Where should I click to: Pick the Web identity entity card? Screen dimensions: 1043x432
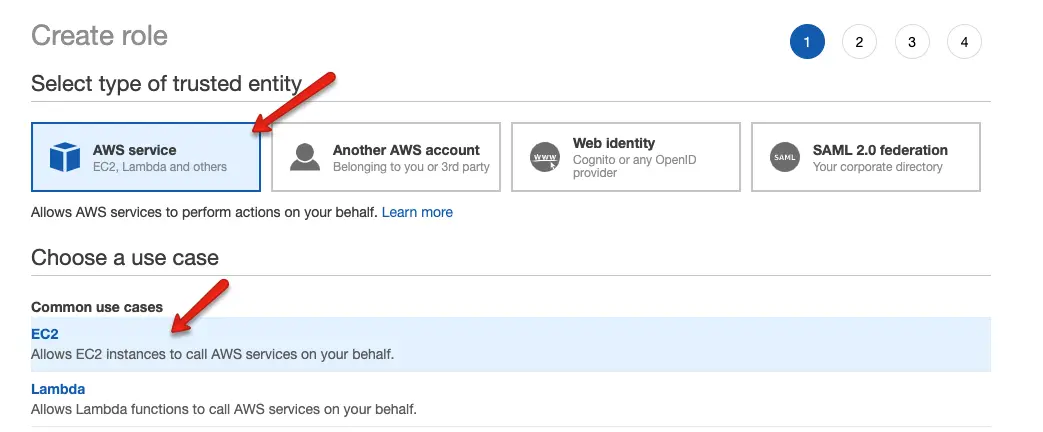point(626,157)
